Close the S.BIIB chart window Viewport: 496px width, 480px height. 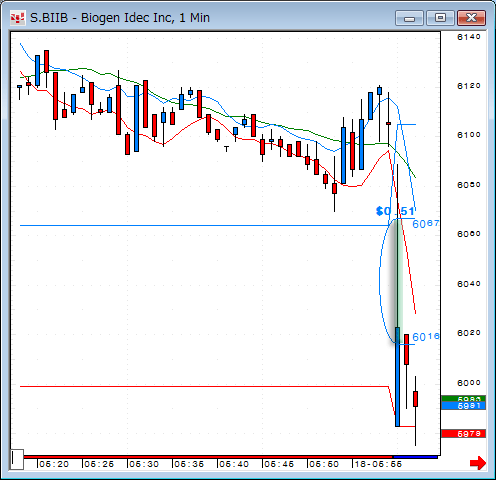coord(471,18)
